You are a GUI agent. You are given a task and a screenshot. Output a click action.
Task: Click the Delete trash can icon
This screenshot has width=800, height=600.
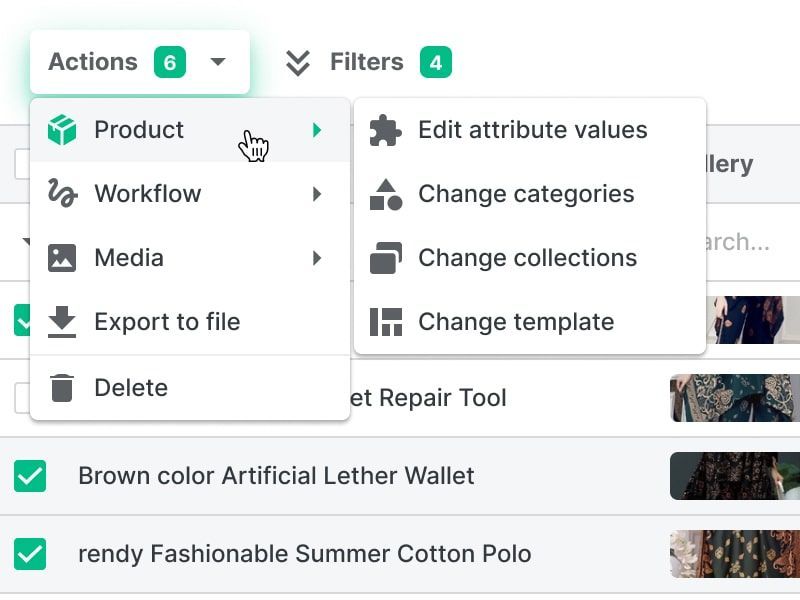(x=62, y=388)
